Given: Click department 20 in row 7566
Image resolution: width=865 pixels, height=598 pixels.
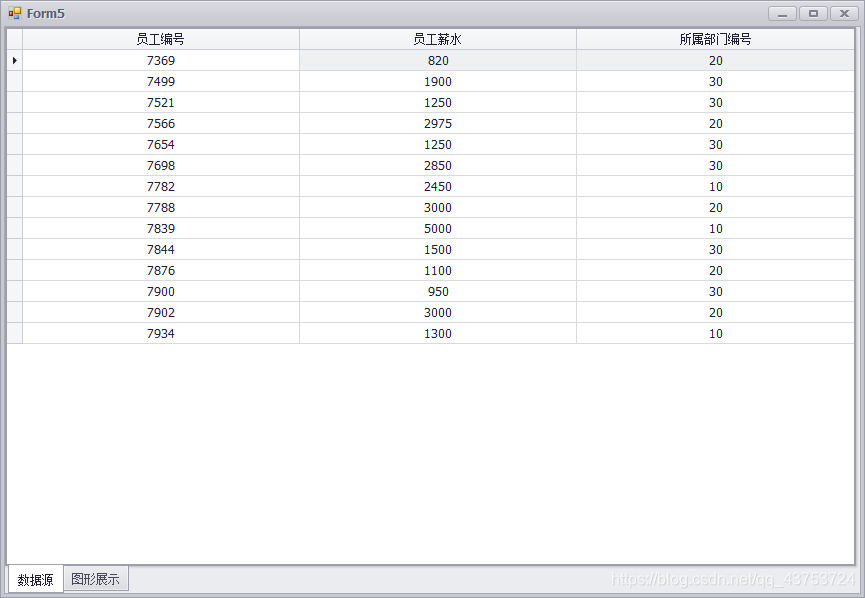Looking at the screenshot, I should click(x=715, y=123).
